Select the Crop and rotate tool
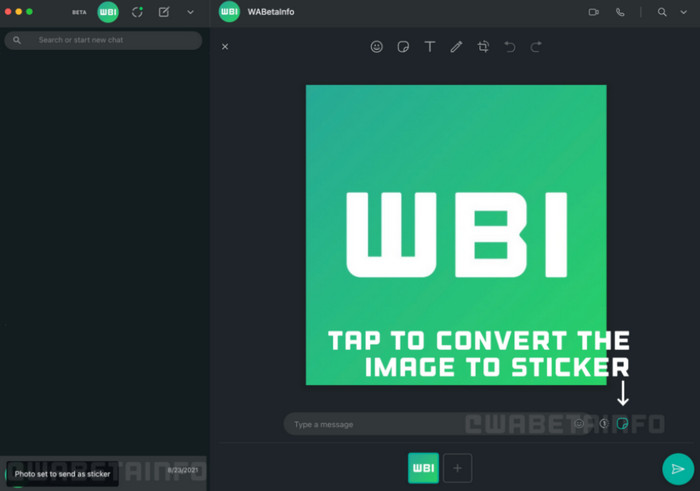The image size is (700, 491). 483,46
